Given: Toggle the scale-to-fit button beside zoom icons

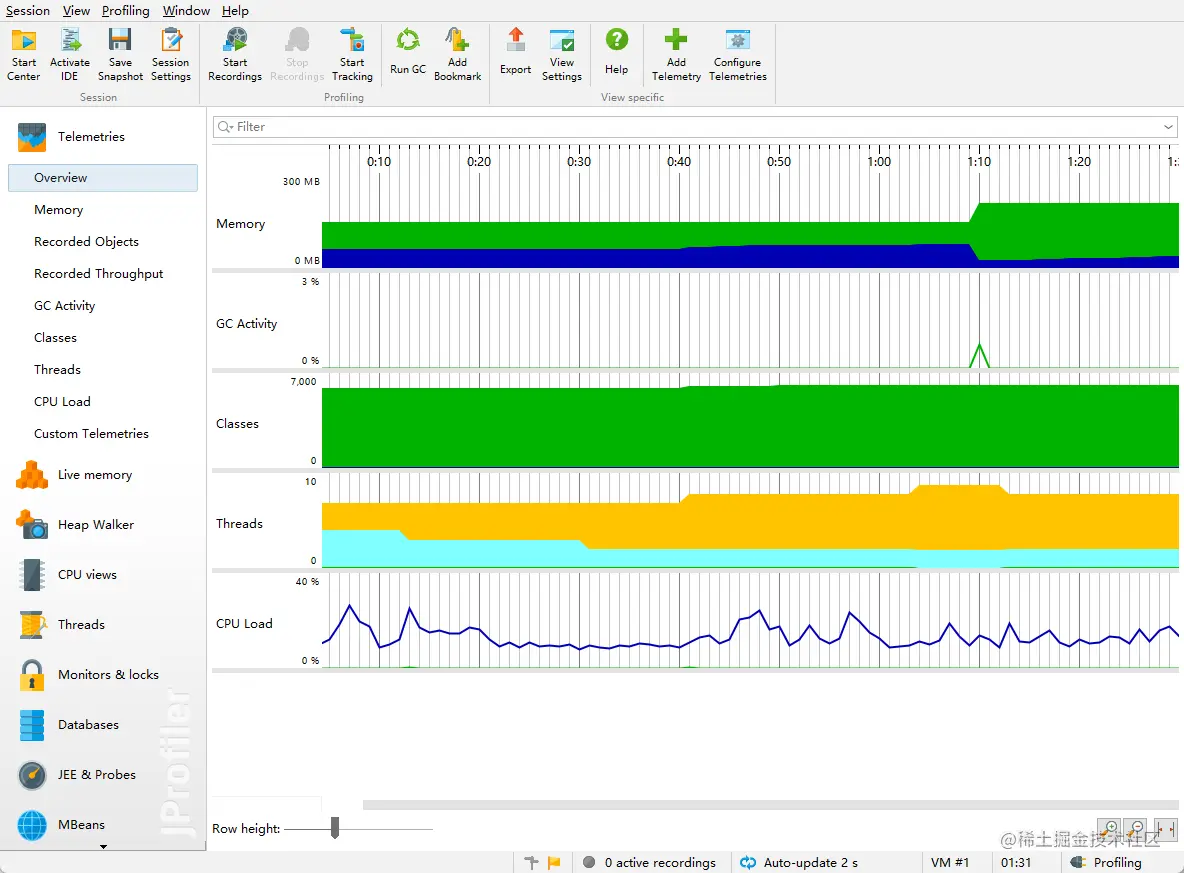Looking at the screenshot, I should click(x=1164, y=829).
